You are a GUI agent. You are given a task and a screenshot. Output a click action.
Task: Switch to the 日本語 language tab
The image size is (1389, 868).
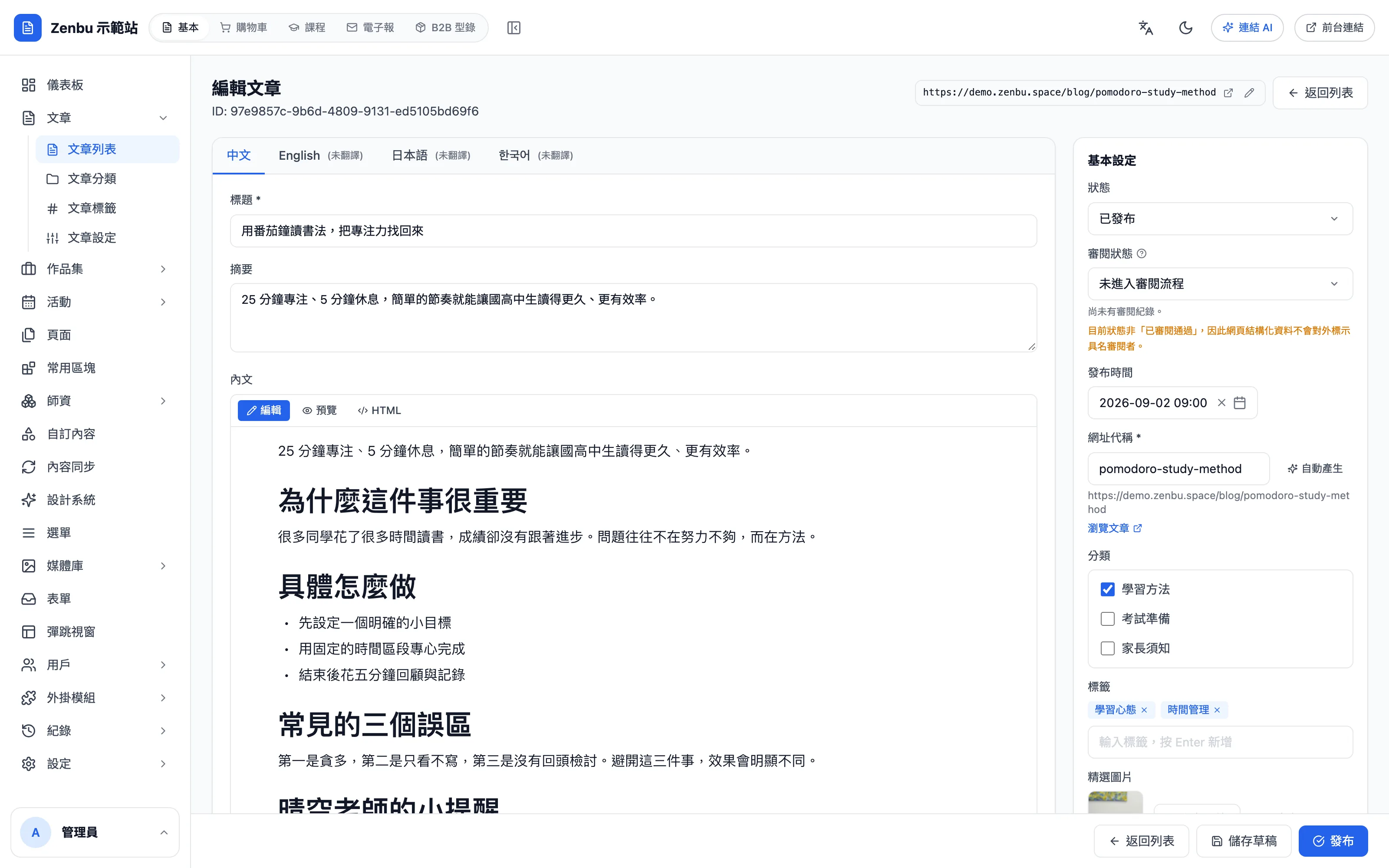pyautogui.click(x=431, y=155)
